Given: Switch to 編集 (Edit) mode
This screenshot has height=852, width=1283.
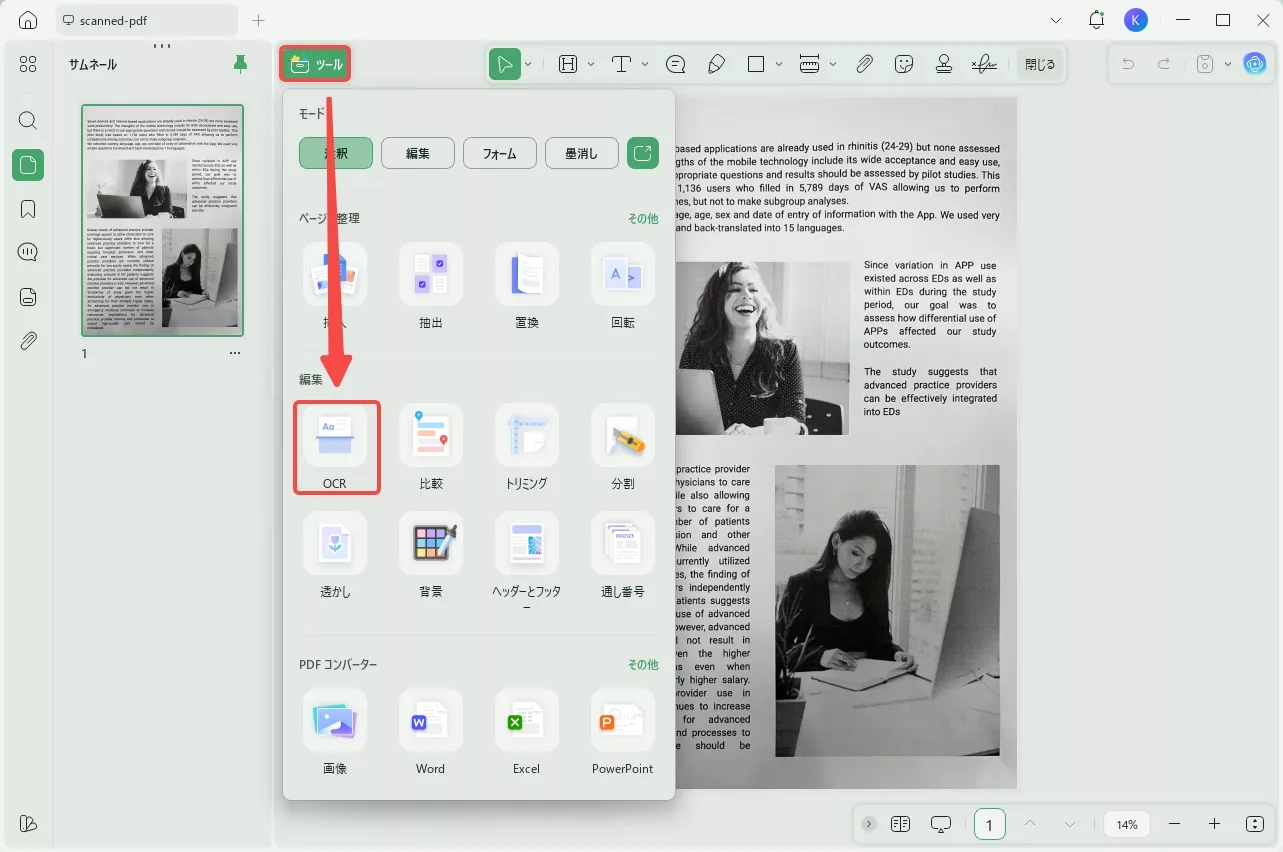Looking at the screenshot, I should pyautogui.click(x=417, y=152).
